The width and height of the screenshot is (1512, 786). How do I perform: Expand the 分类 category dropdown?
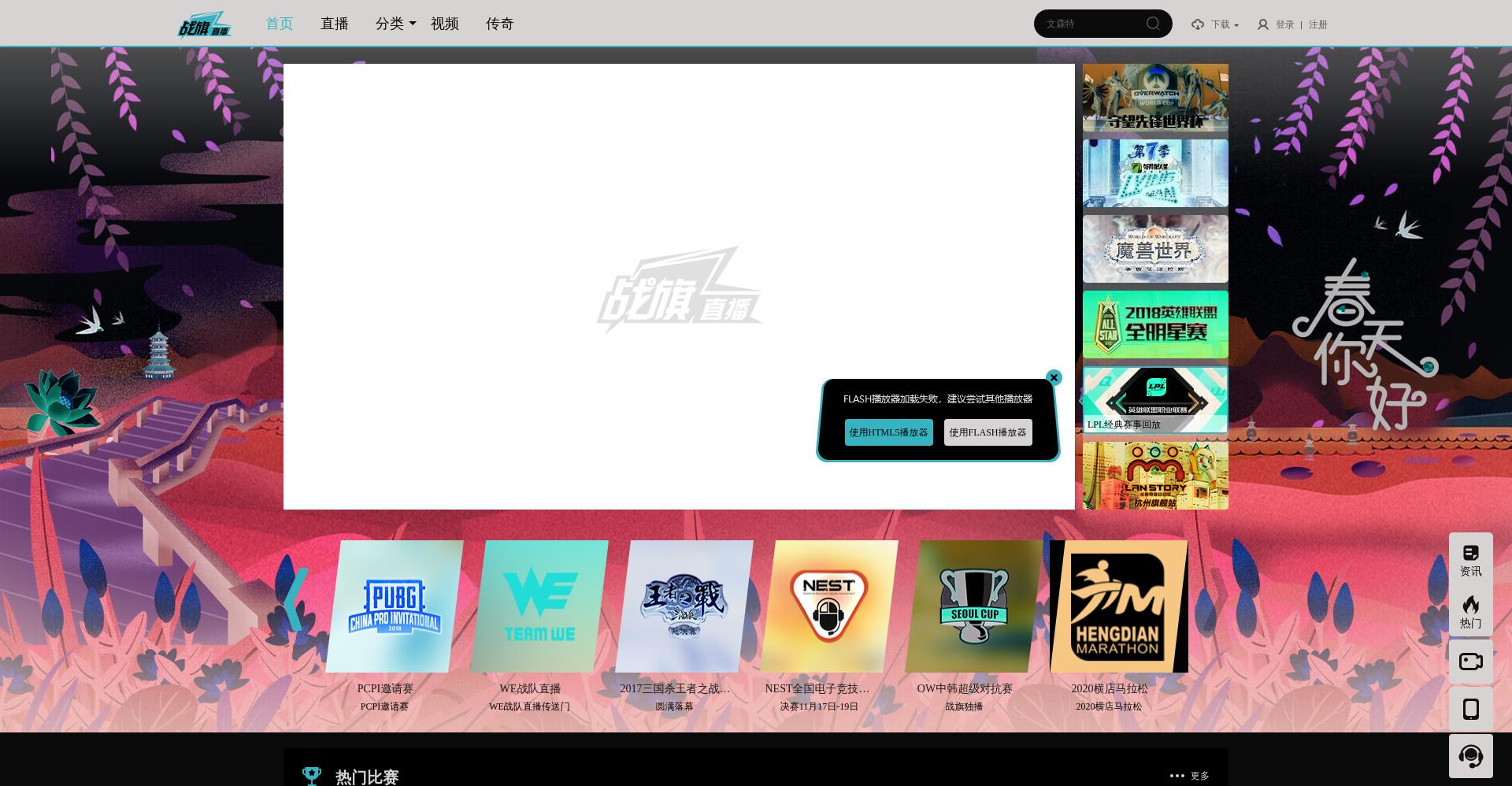click(x=396, y=24)
